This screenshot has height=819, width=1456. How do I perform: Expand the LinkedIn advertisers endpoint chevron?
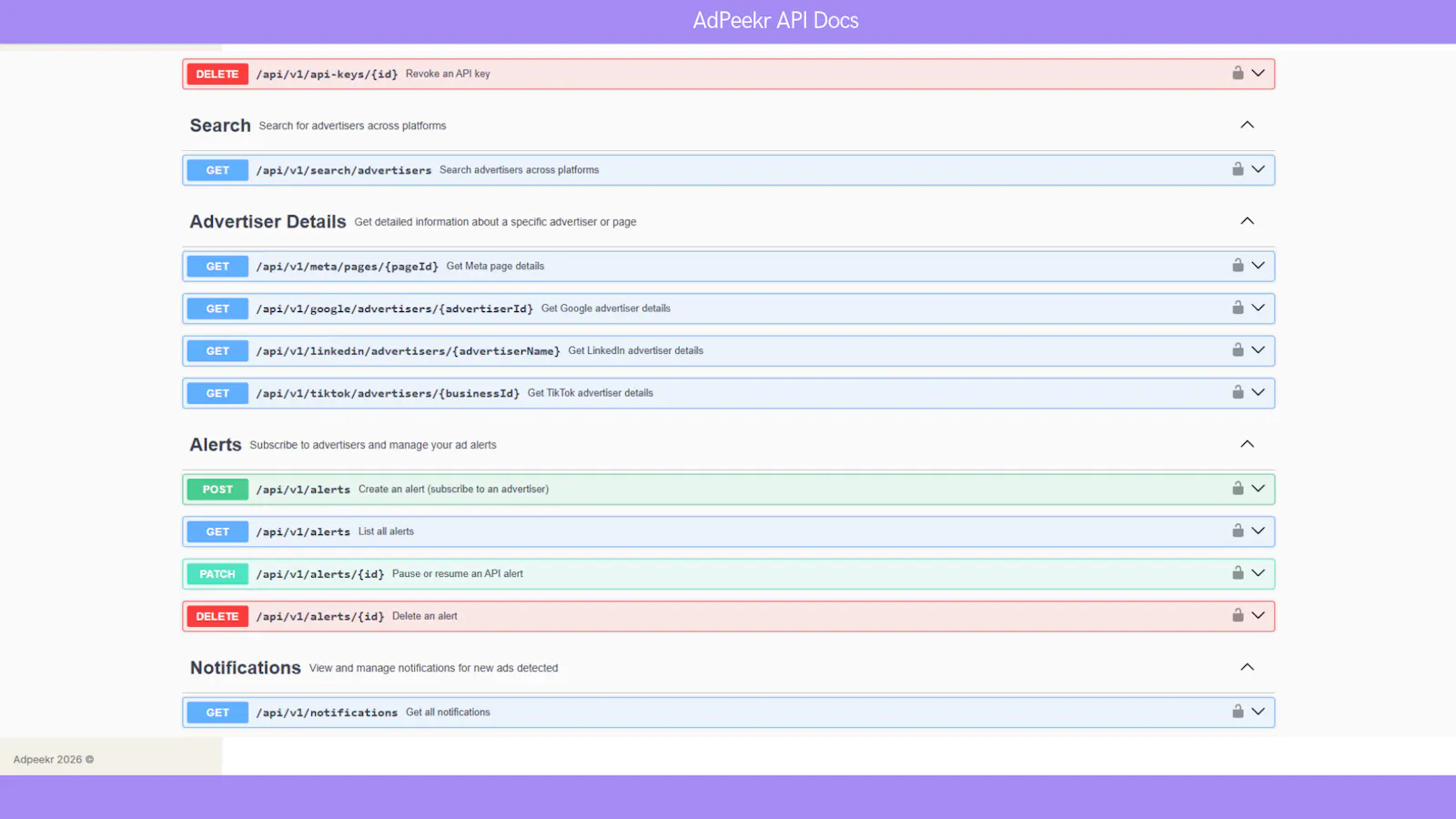click(1259, 350)
